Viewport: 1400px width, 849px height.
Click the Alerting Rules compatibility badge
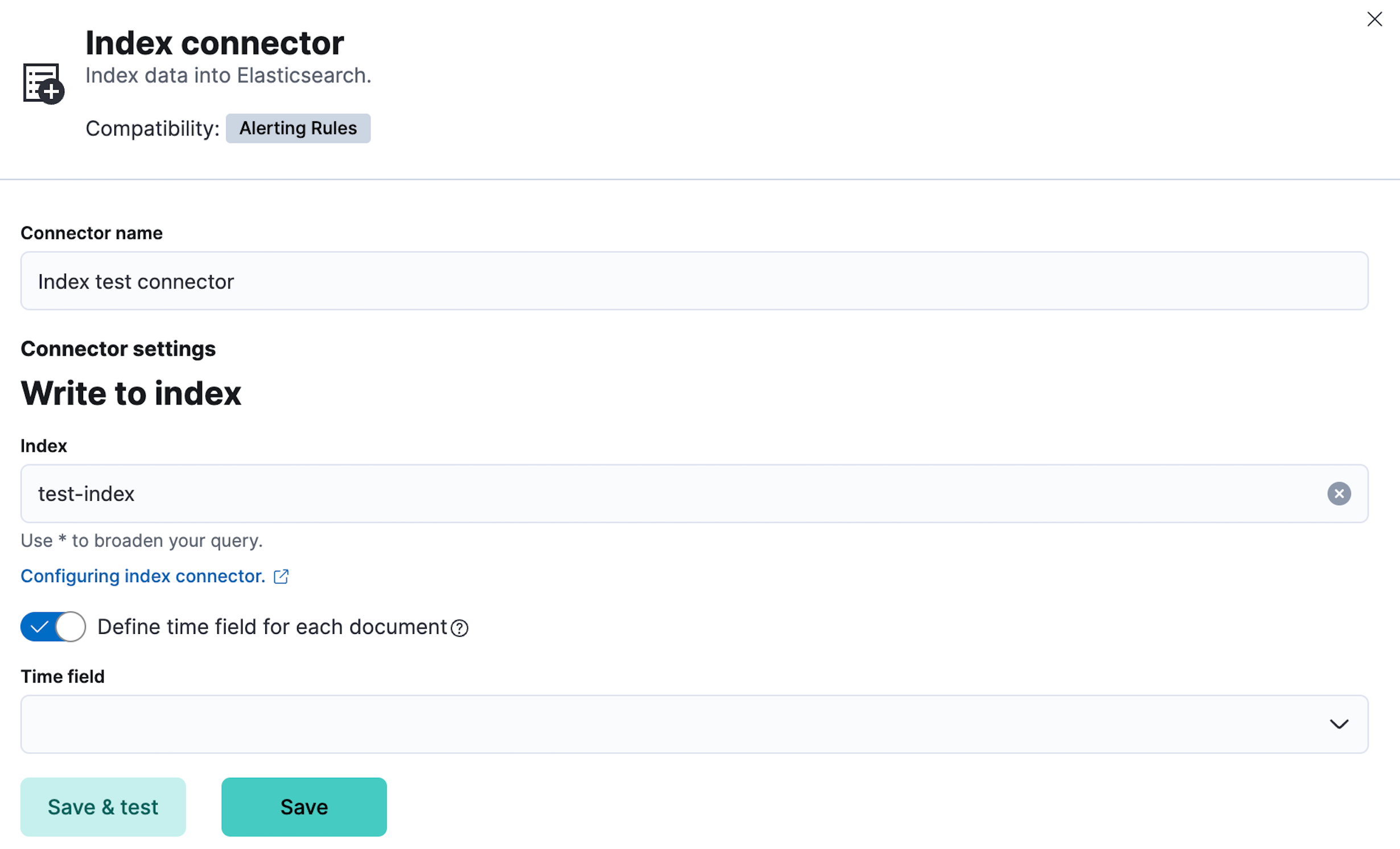(x=298, y=128)
